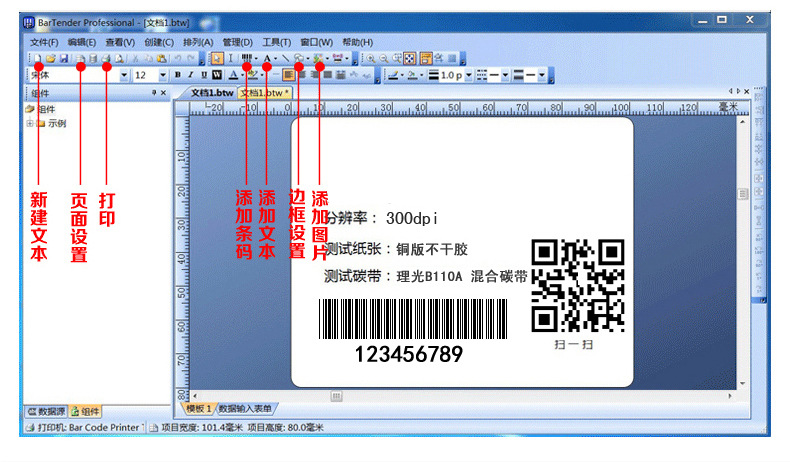The image size is (790, 462).
Task: Select the line drawing tool
Action: (285, 58)
